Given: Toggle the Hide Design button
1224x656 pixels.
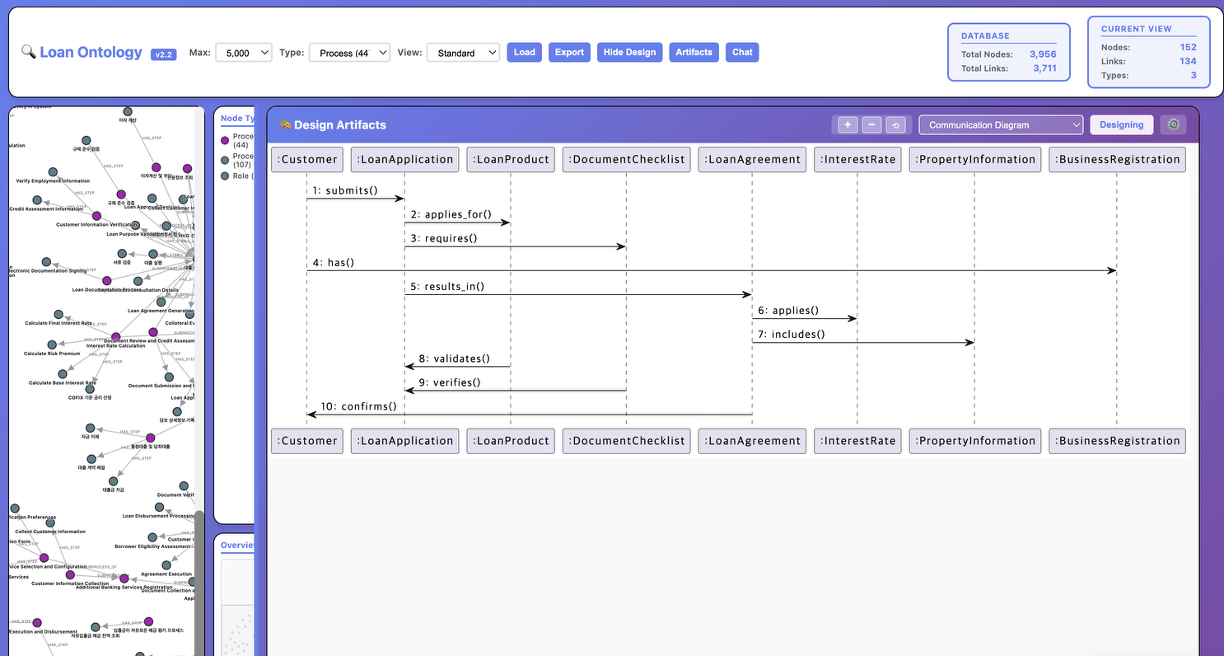Looking at the screenshot, I should [x=629, y=52].
